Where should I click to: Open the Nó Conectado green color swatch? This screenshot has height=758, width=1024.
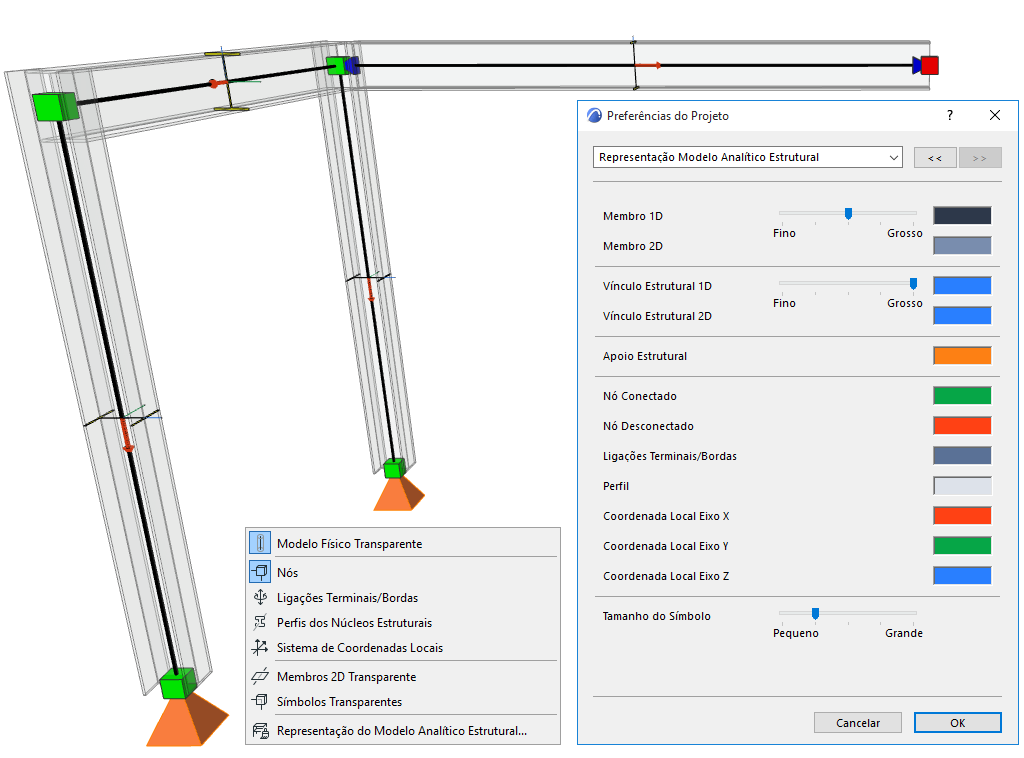pyautogui.click(x=962, y=396)
